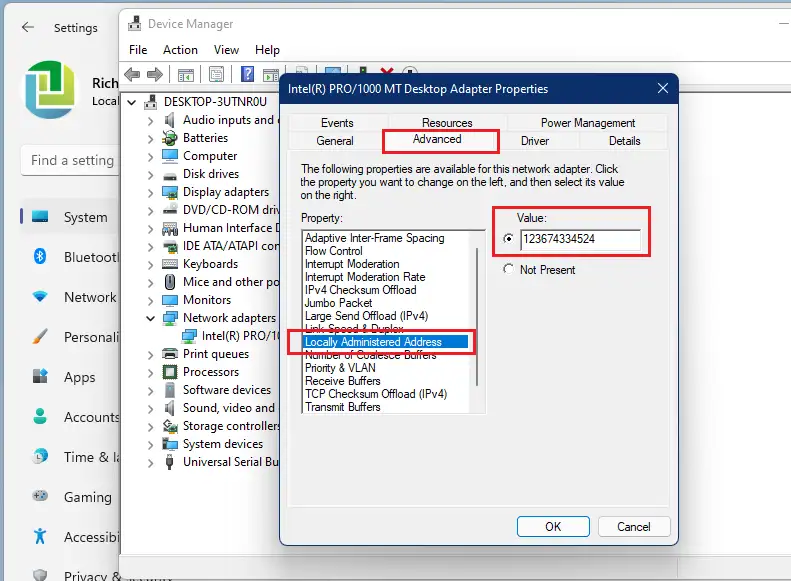
Task: Click the IDE ATA/ATAPI controllers icon
Action: pos(170,247)
